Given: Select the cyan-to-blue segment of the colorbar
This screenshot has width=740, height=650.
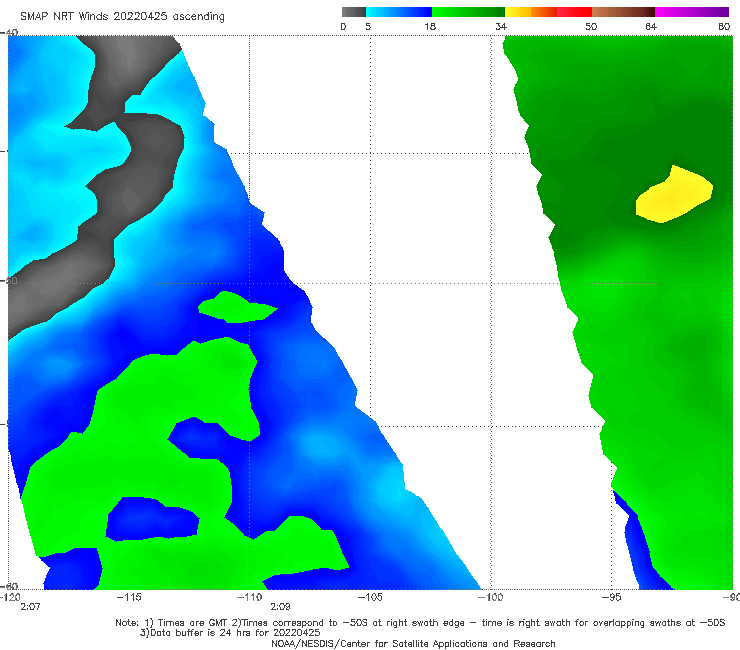Looking at the screenshot, I should coord(399,12).
